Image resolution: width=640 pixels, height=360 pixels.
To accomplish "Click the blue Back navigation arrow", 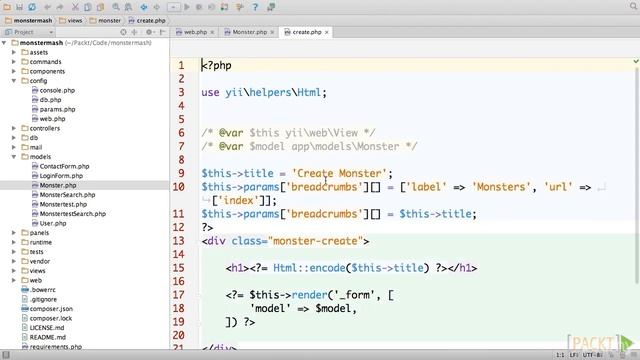I will 144,7.
